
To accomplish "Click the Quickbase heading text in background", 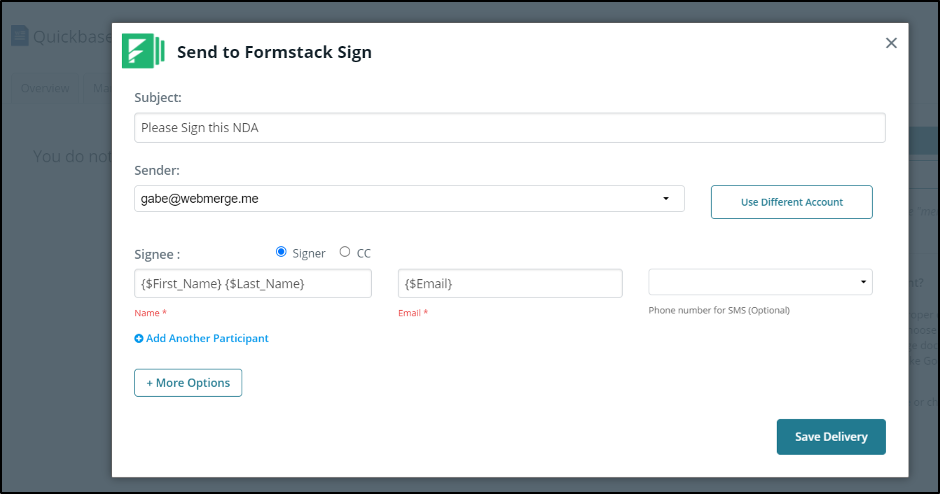I will (72, 37).
